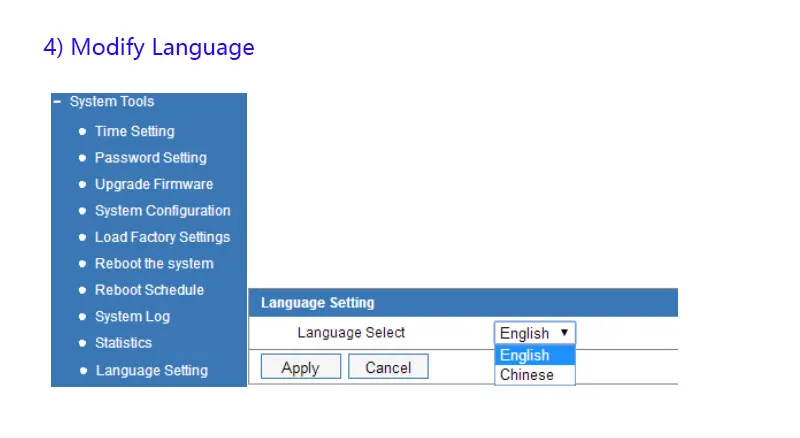
Task: Choose Reboot the system
Action: click(154, 264)
